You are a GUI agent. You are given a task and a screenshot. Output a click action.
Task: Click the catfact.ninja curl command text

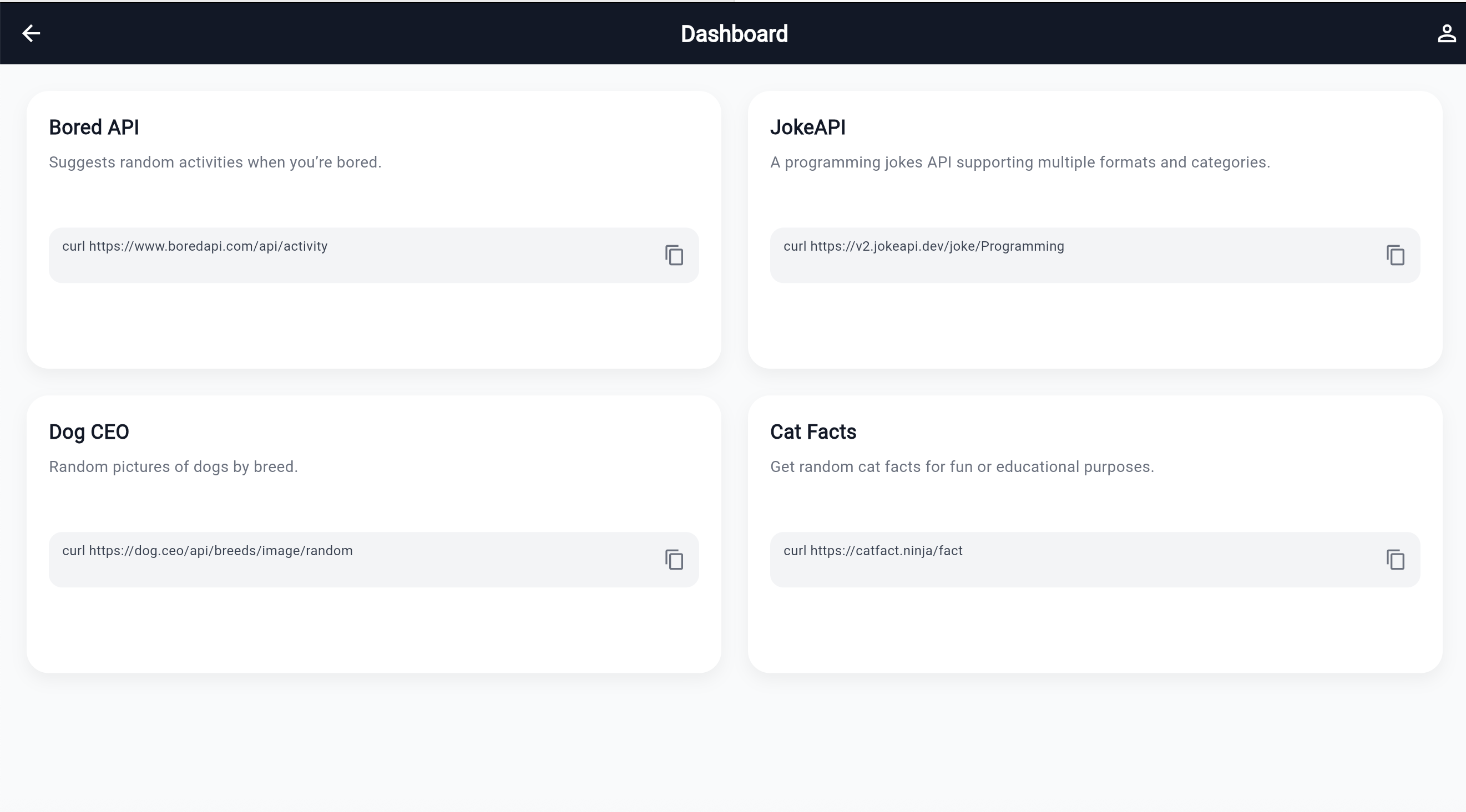tap(872, 551)
